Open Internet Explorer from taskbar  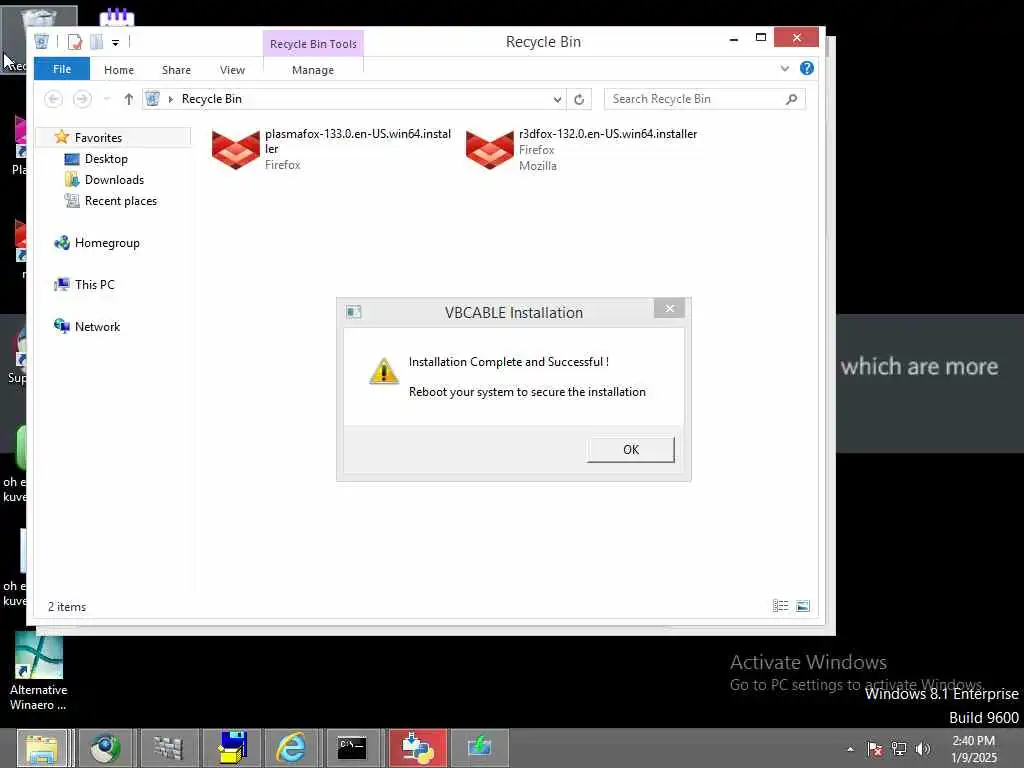(291, 748)
